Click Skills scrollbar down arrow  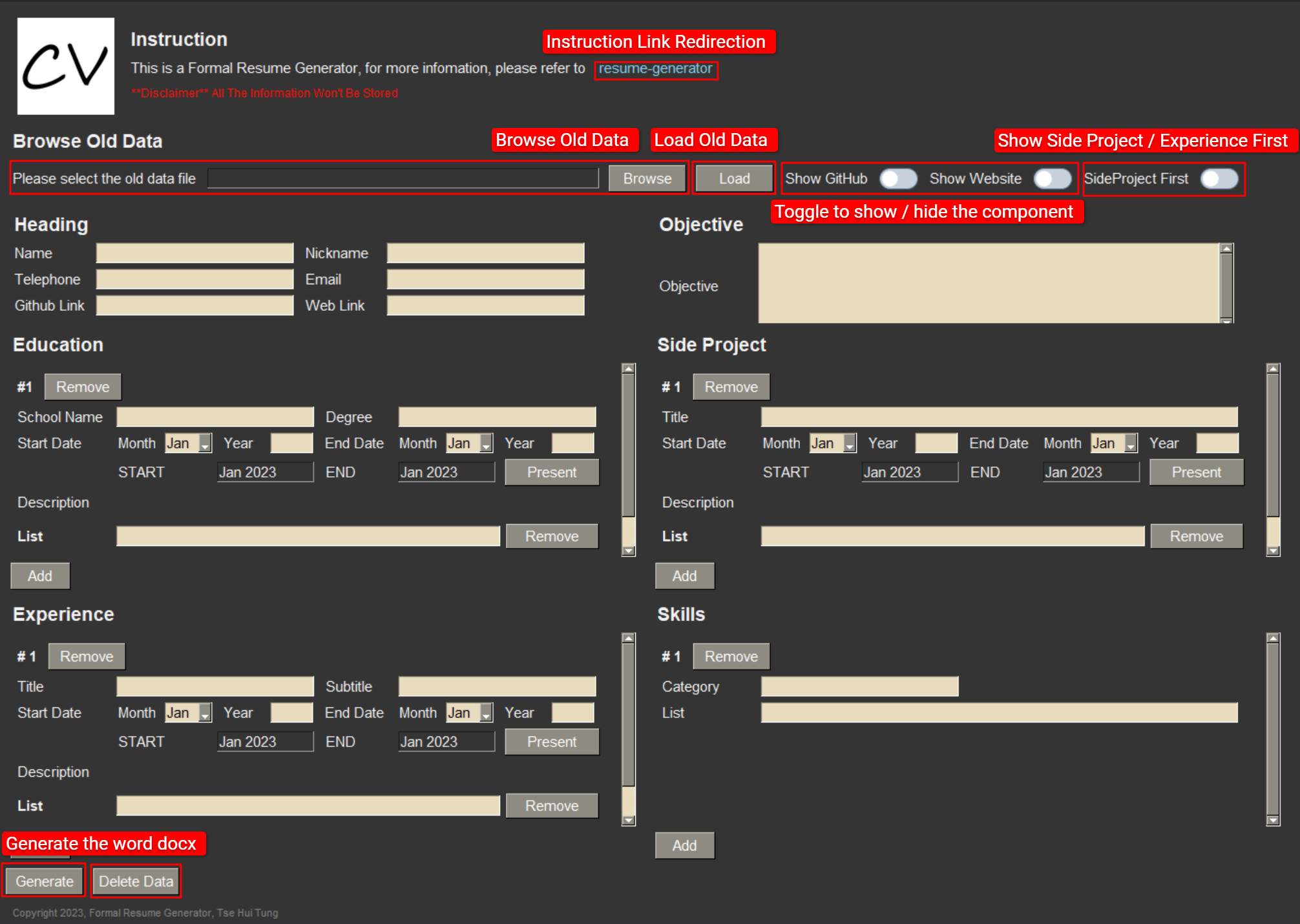tap(1273, 820)
